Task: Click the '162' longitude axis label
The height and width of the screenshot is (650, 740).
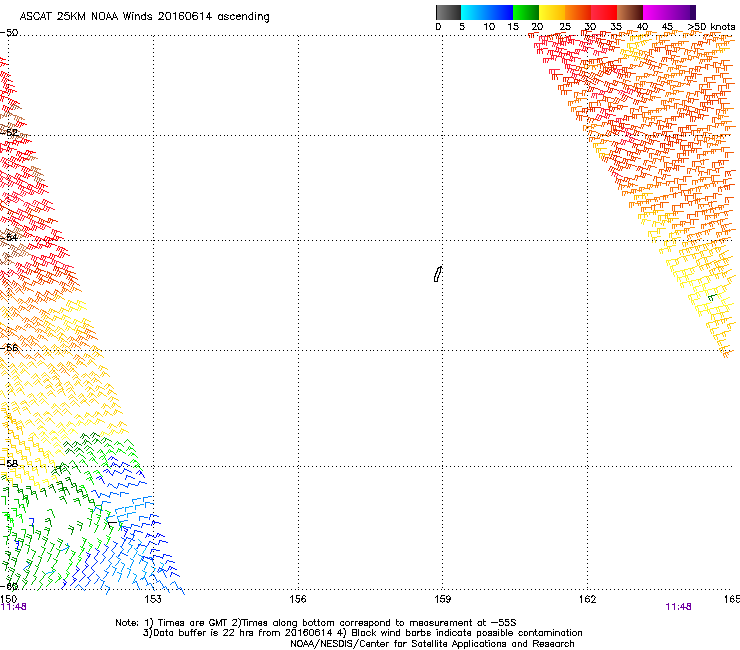Action: pyautogui.click(x=588, y=599)
